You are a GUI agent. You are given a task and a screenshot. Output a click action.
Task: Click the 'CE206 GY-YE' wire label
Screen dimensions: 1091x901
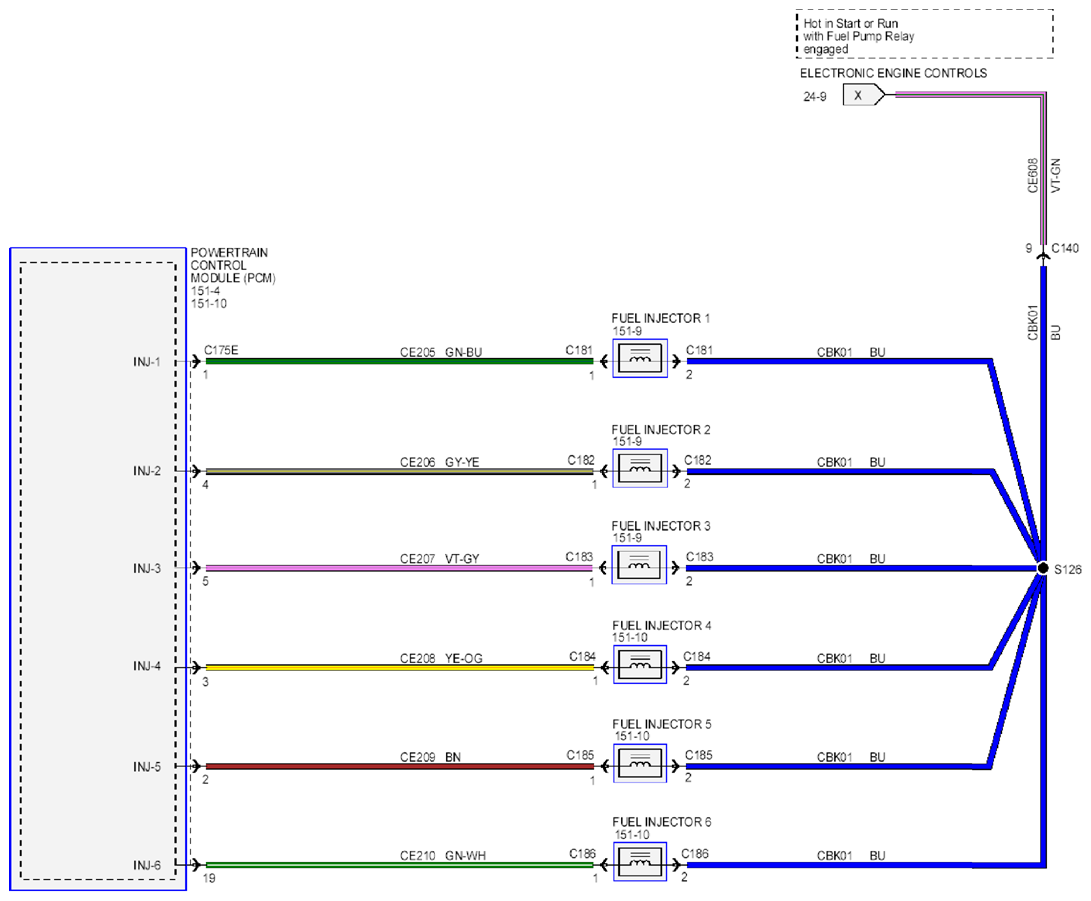pyautogui.click(x=439, y=462)
